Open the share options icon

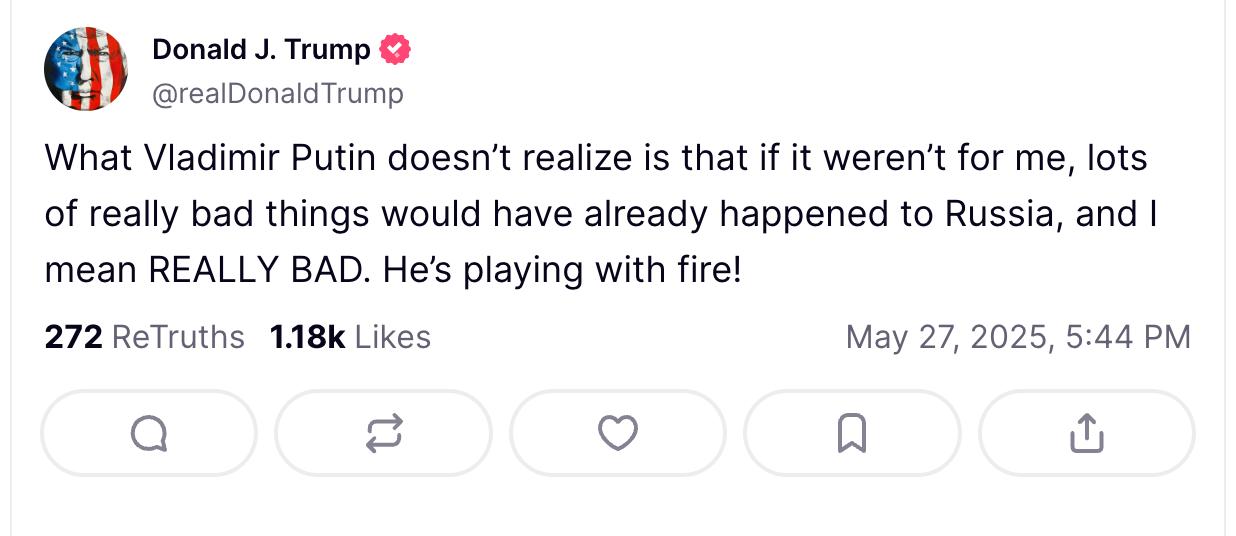pos(1086,433)
